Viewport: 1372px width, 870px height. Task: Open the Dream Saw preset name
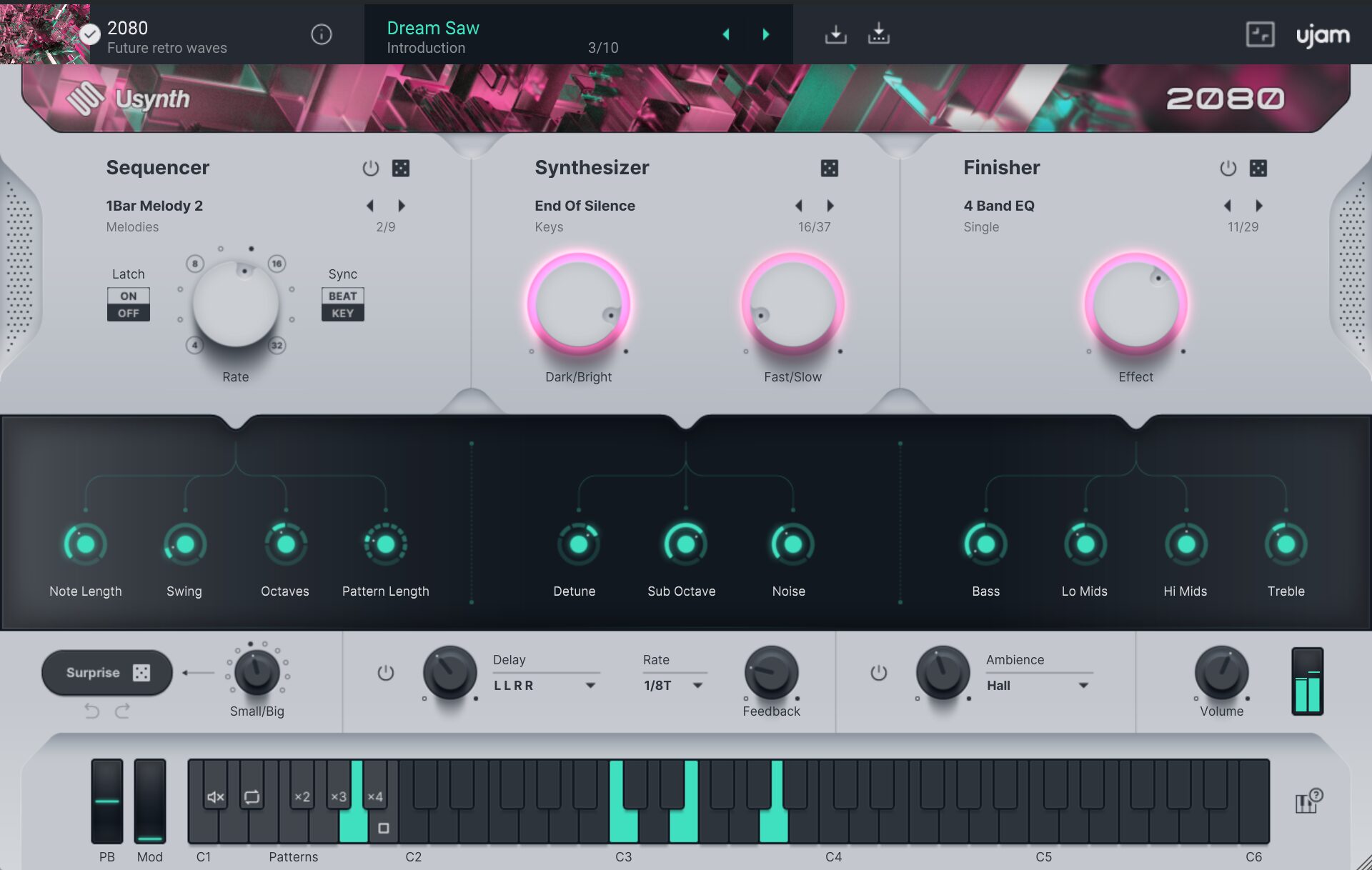[433, 28]
